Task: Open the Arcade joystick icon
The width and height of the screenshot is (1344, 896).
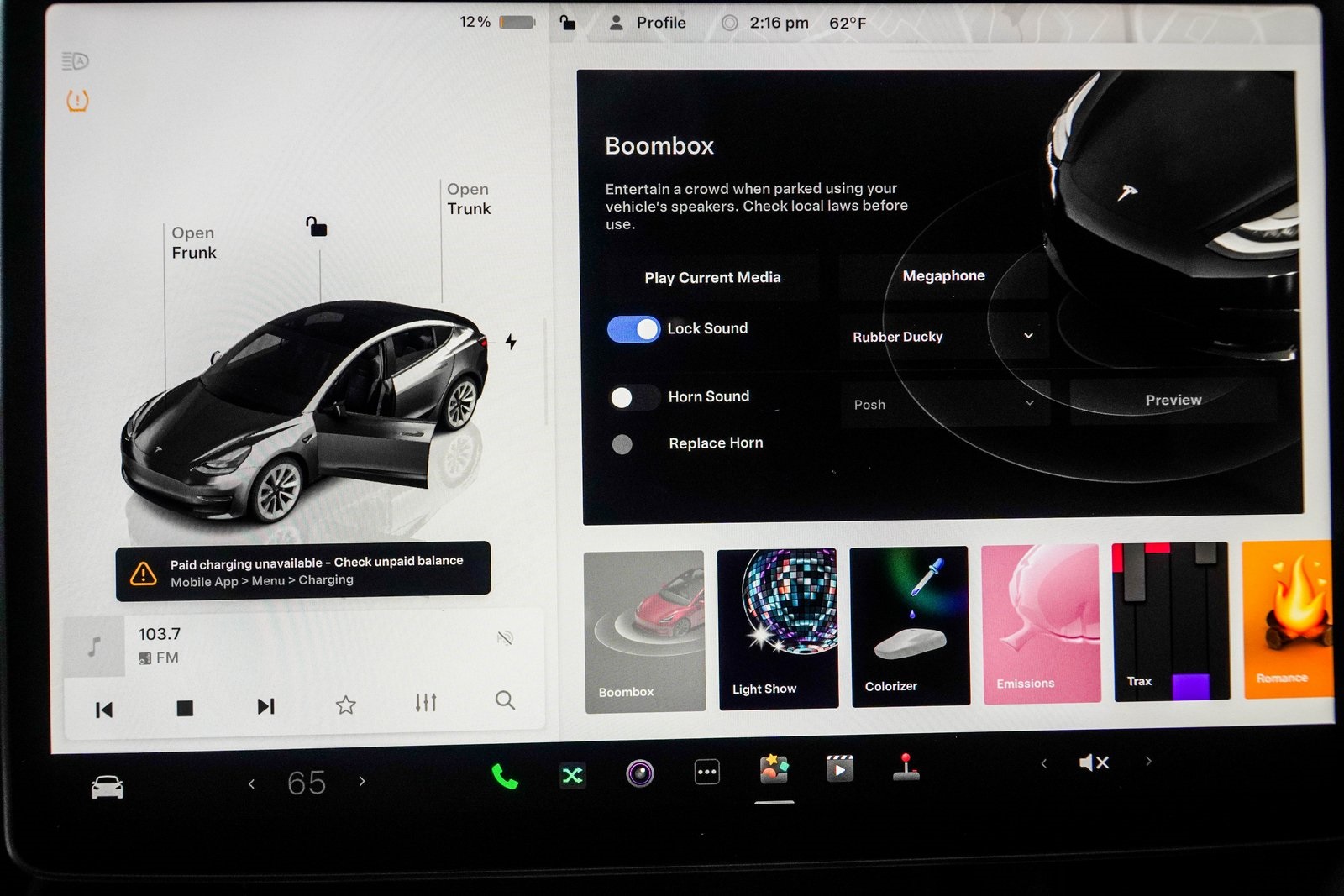Action: coord(906,768)
